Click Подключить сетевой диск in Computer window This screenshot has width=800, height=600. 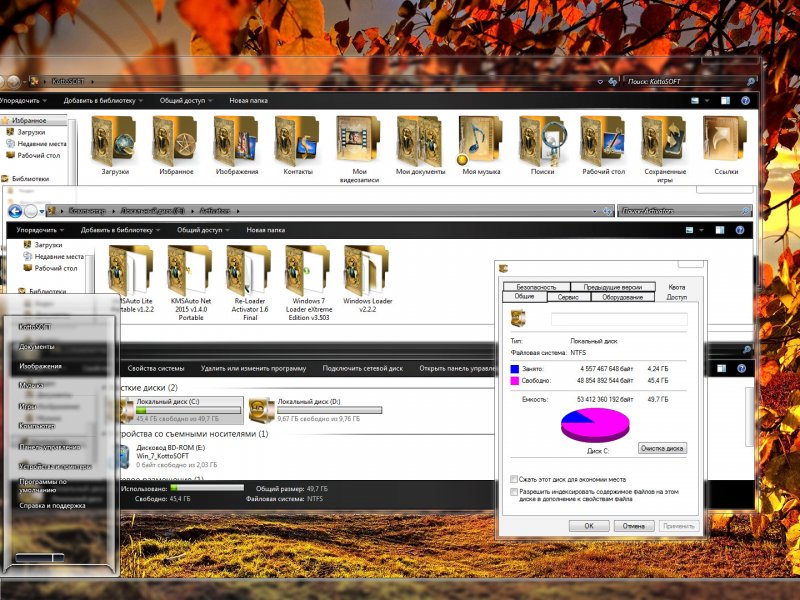pyautogui.click(x=362, y=368)
